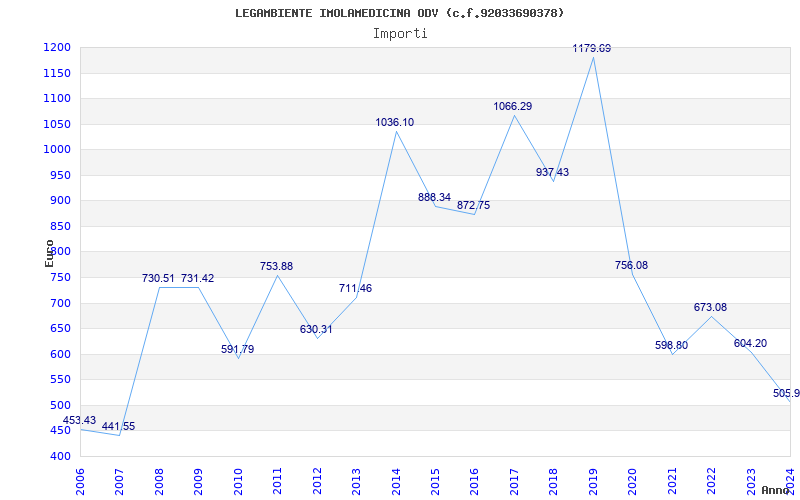Click the x-axis year 2009
This screenshot has width=800, height=500.
coord(198,481)
